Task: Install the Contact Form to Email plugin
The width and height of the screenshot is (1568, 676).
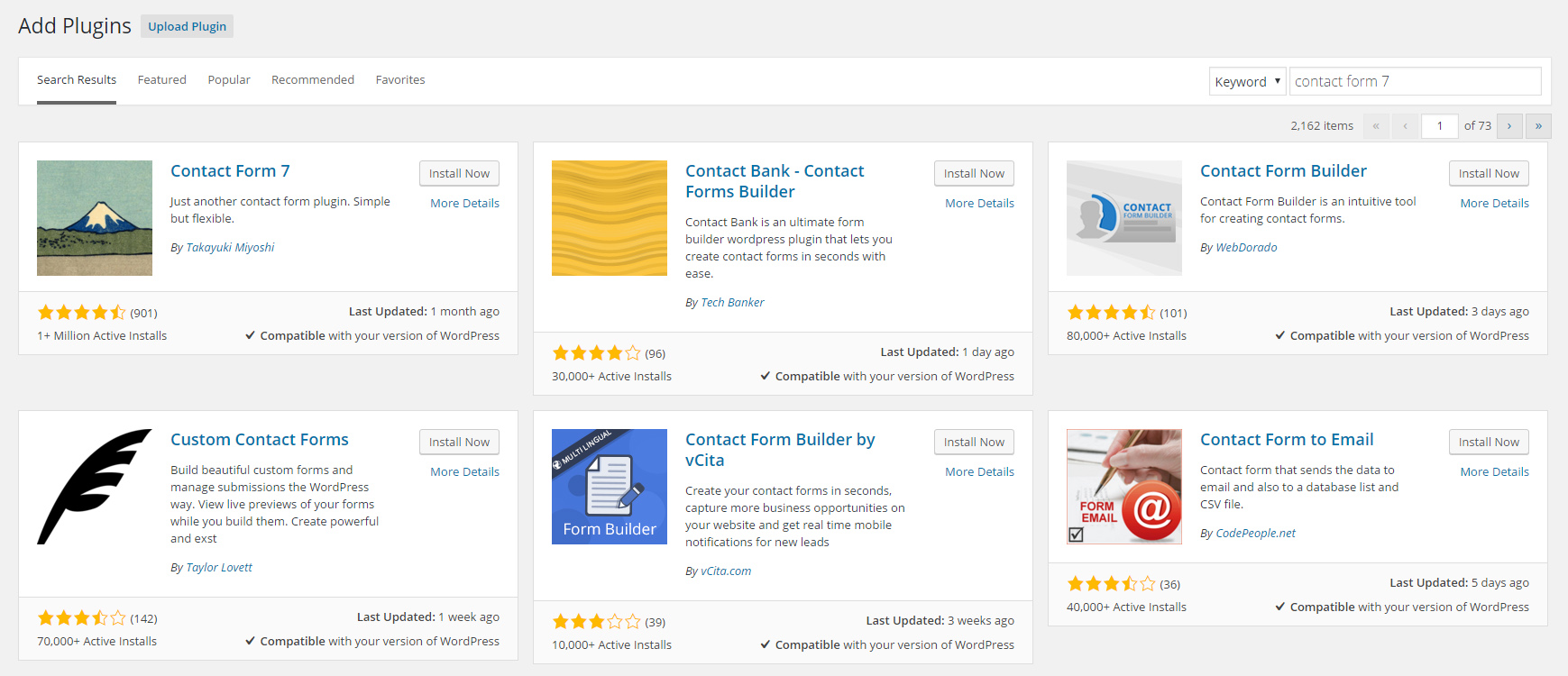Action: point(1489,442)
